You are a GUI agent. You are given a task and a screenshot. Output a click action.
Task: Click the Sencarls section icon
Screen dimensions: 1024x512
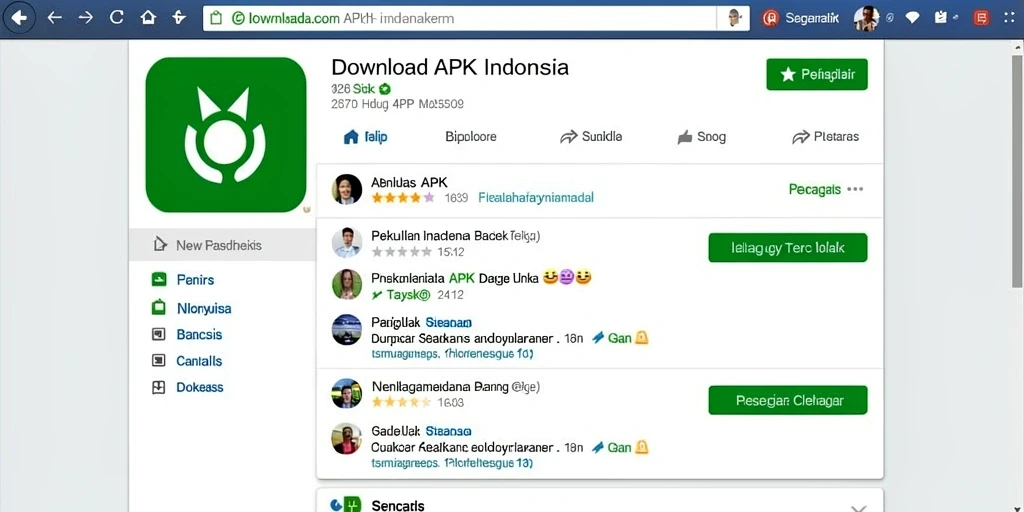point(346,505)
